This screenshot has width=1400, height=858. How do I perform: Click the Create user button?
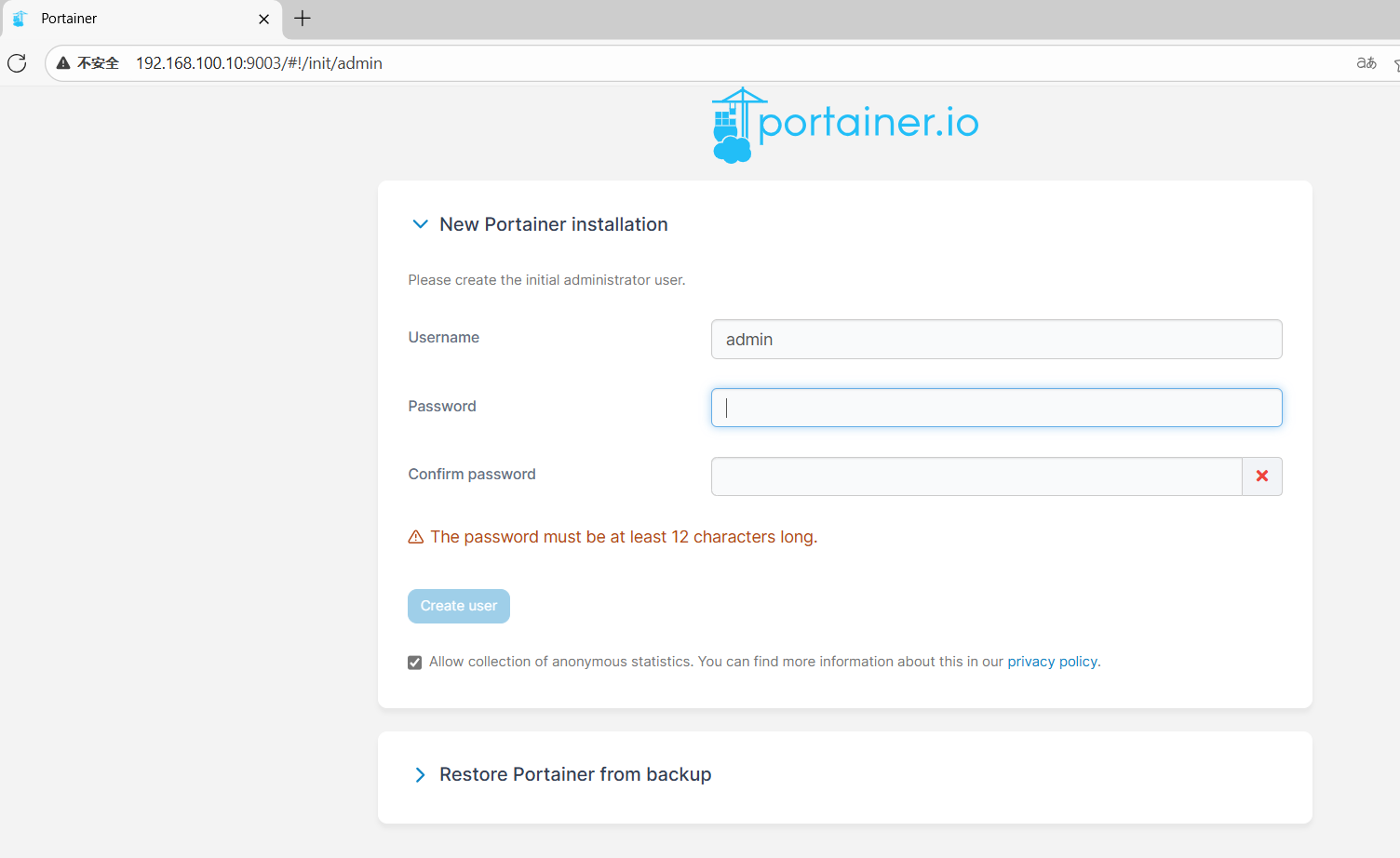pyautogui.click(x=459, y=606)
